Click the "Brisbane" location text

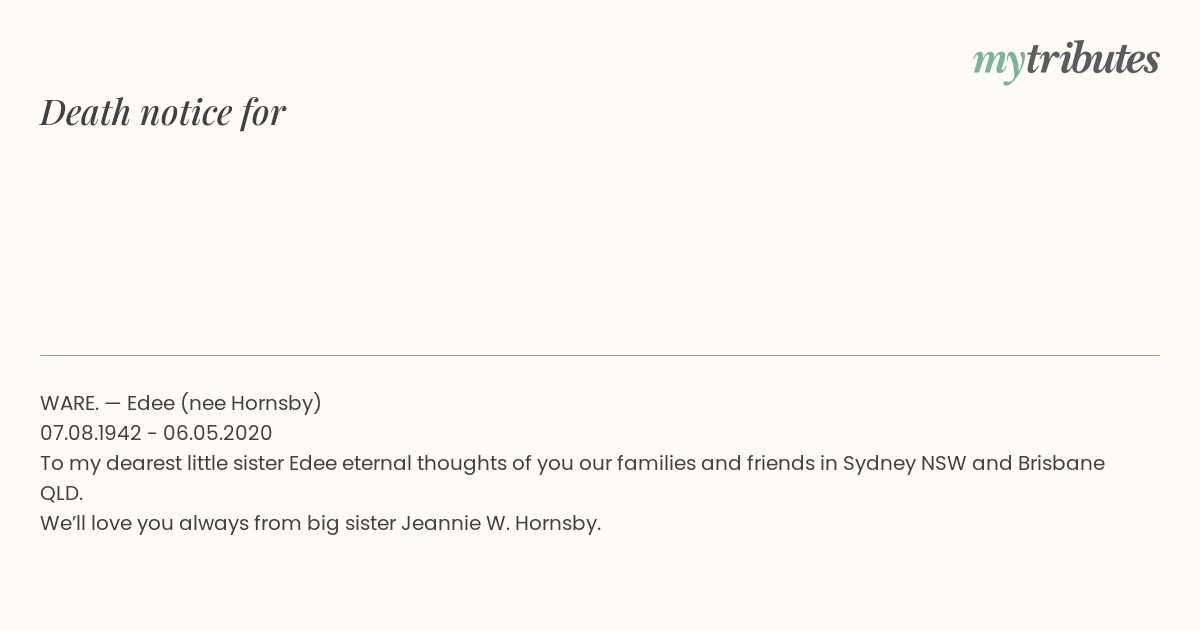(1061, 463)
